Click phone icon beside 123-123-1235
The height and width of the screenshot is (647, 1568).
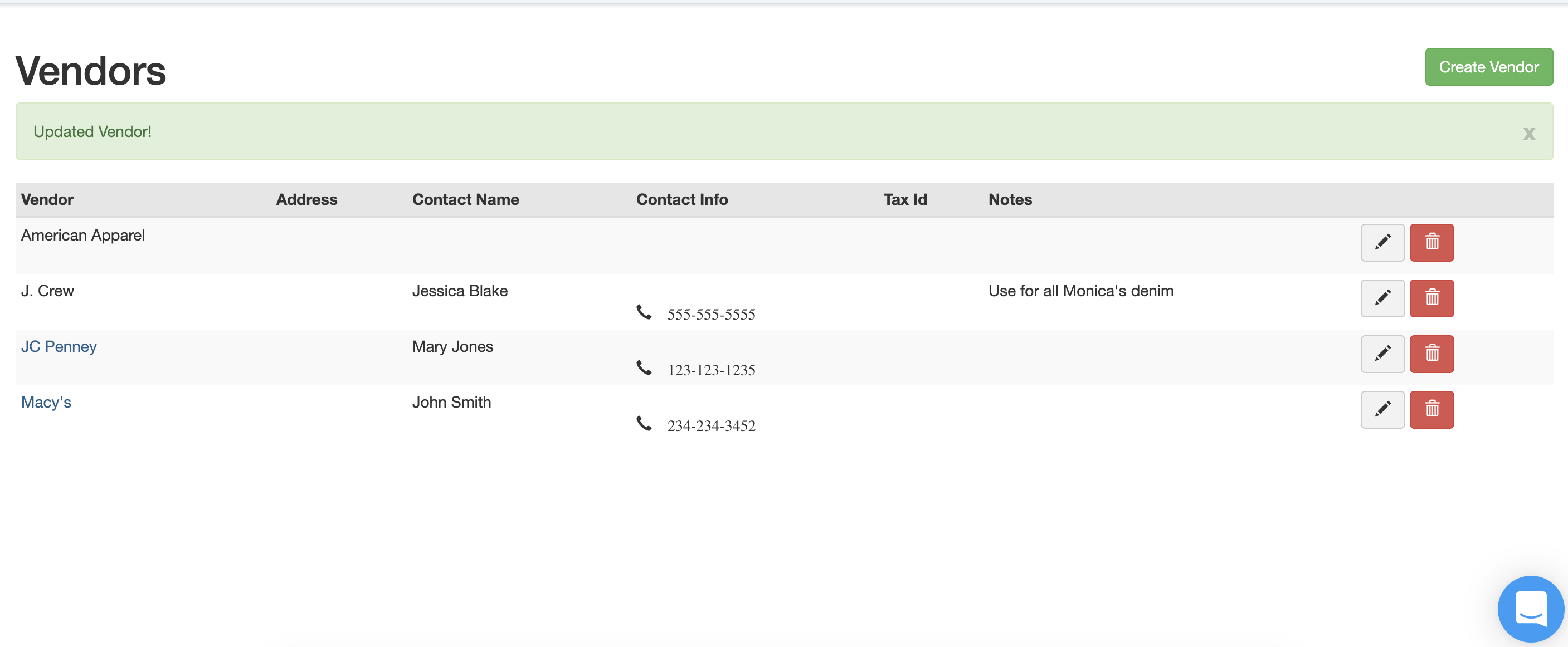tap(644, 368)
